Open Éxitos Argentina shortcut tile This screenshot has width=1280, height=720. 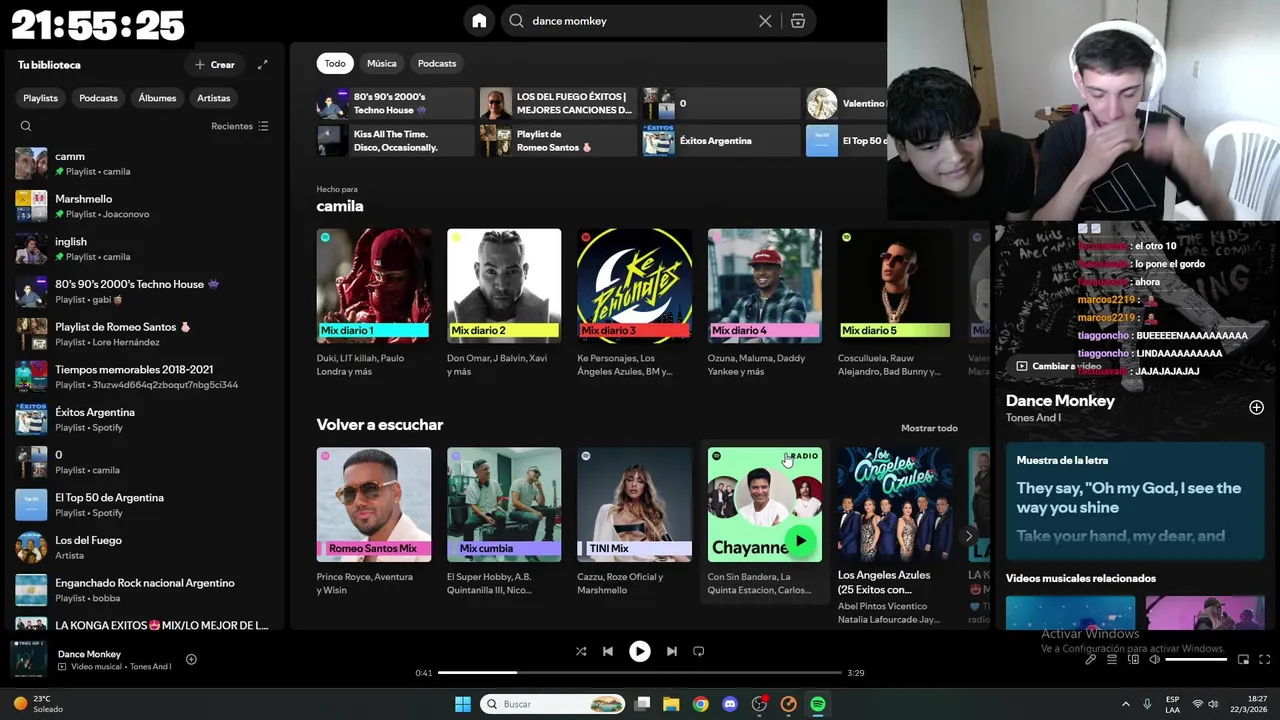point(721,140)
